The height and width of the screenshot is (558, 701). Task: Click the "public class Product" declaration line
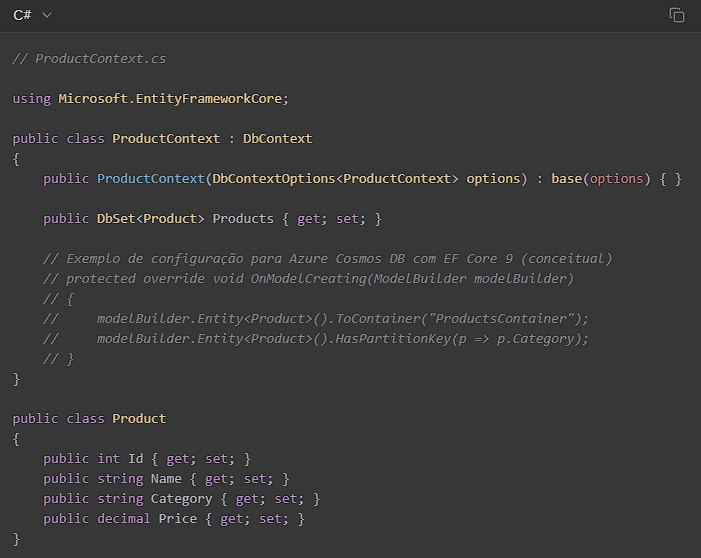click(x=89, y=418)
